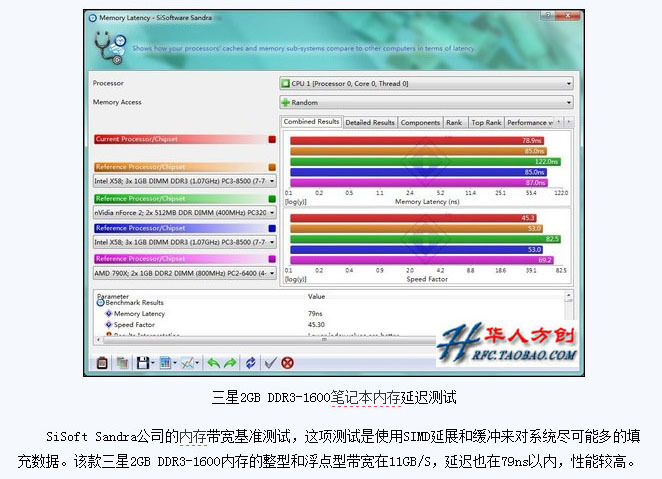This screenshot has width=662, height=479.
Task: Open the blue reference Intel X58 dropdown
Action: tap(184, 242)
